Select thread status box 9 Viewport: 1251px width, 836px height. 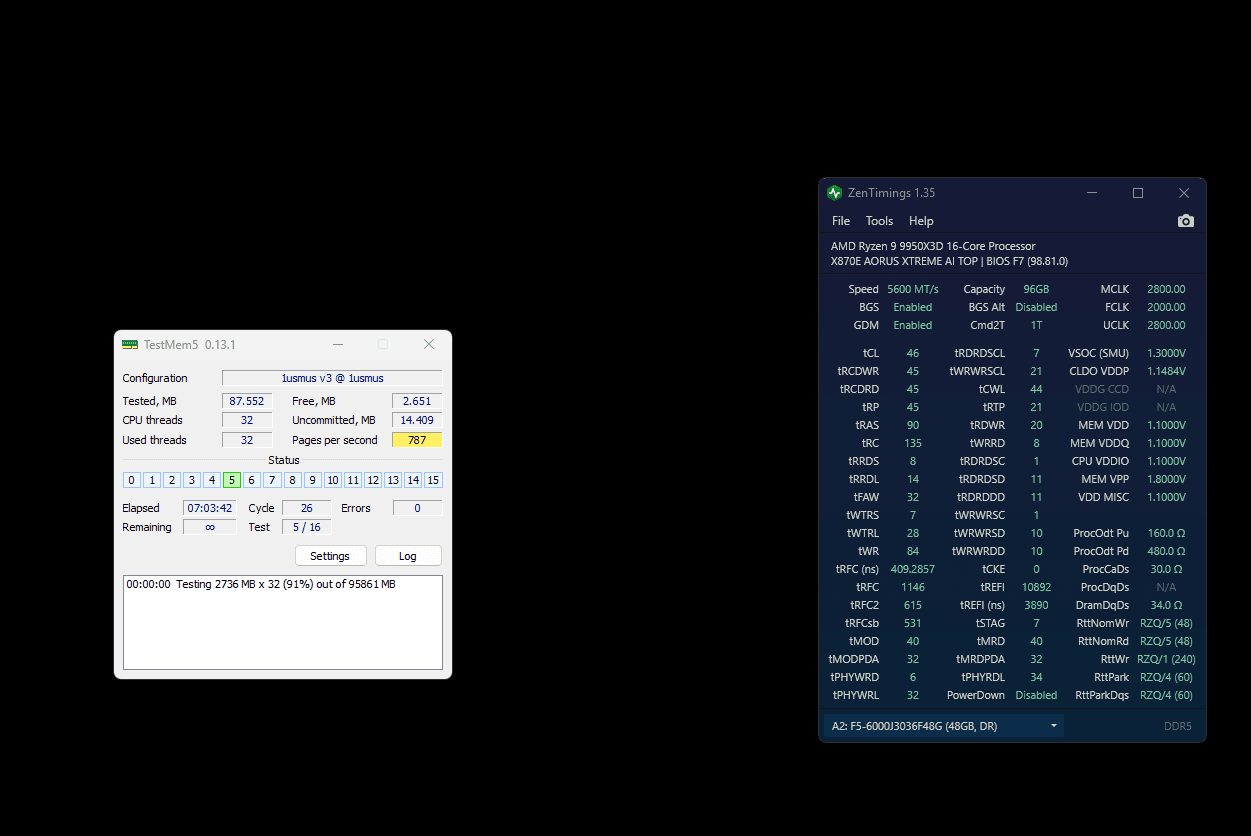click(x=312, y=480)
